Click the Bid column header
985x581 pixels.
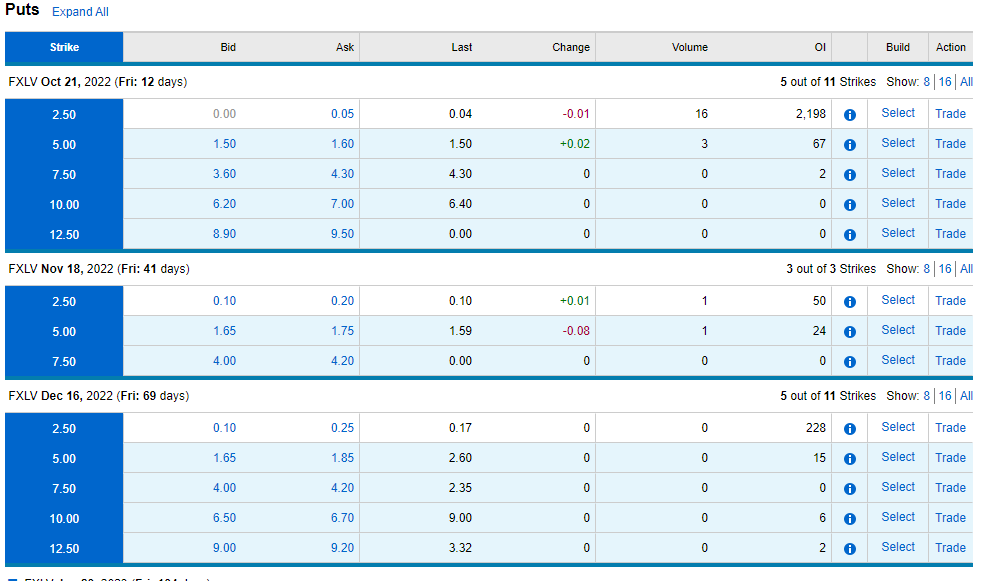(228, 47)
